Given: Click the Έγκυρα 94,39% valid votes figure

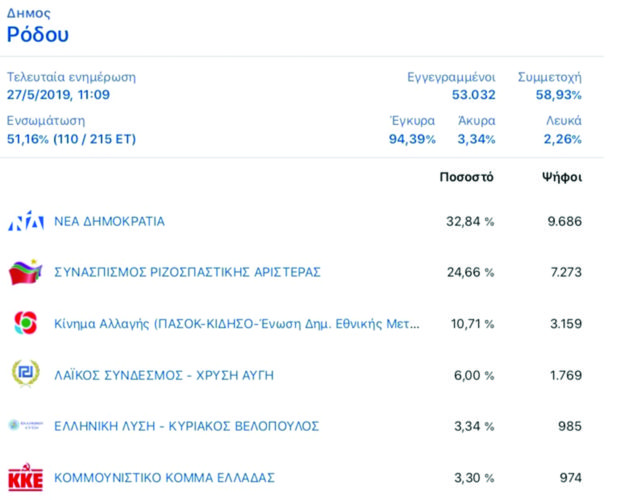Looking at the screenshot, I should pos(412,139).
